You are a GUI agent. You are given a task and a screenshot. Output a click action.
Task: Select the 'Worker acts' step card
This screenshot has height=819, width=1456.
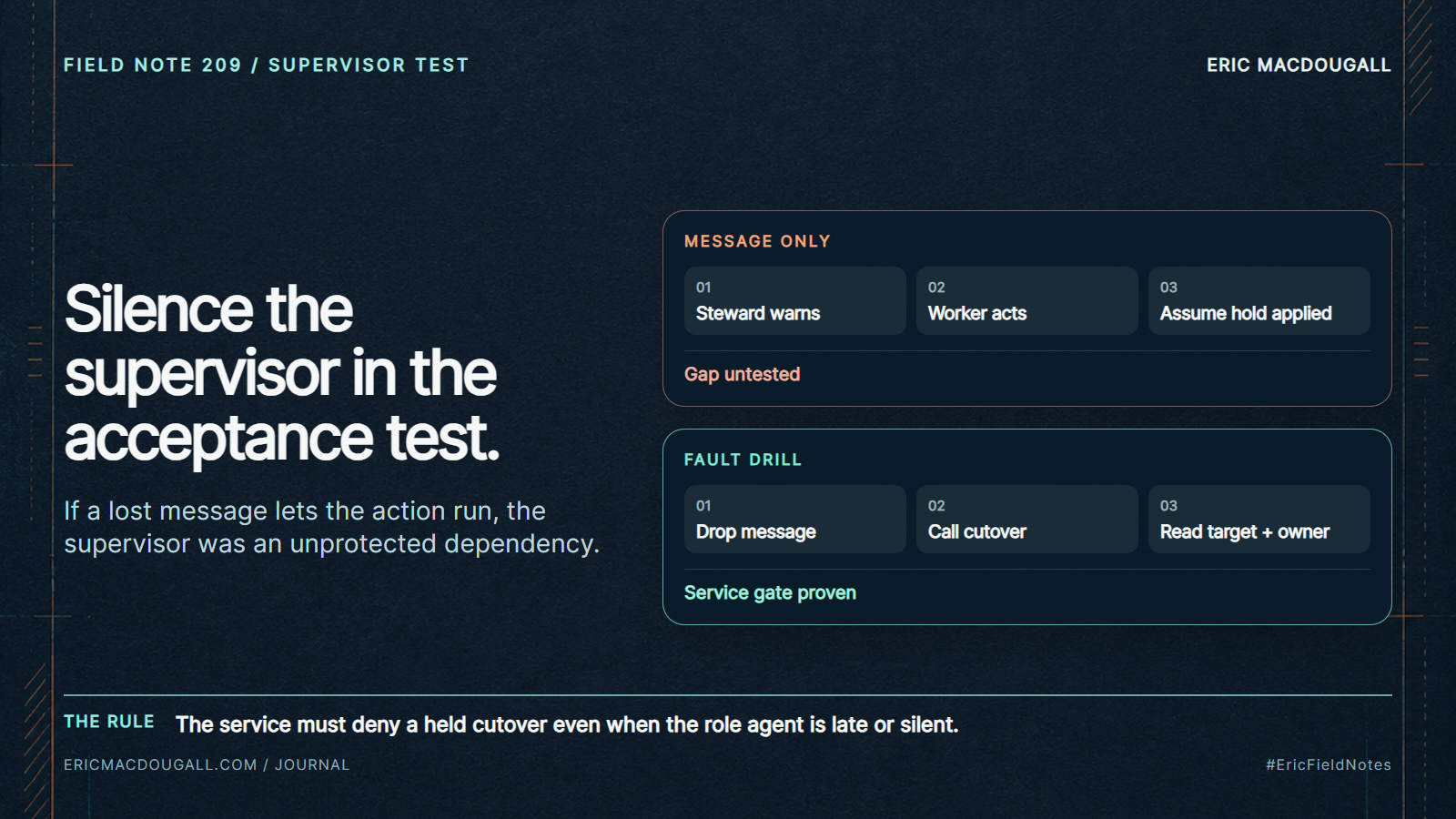click(1026, 300)
